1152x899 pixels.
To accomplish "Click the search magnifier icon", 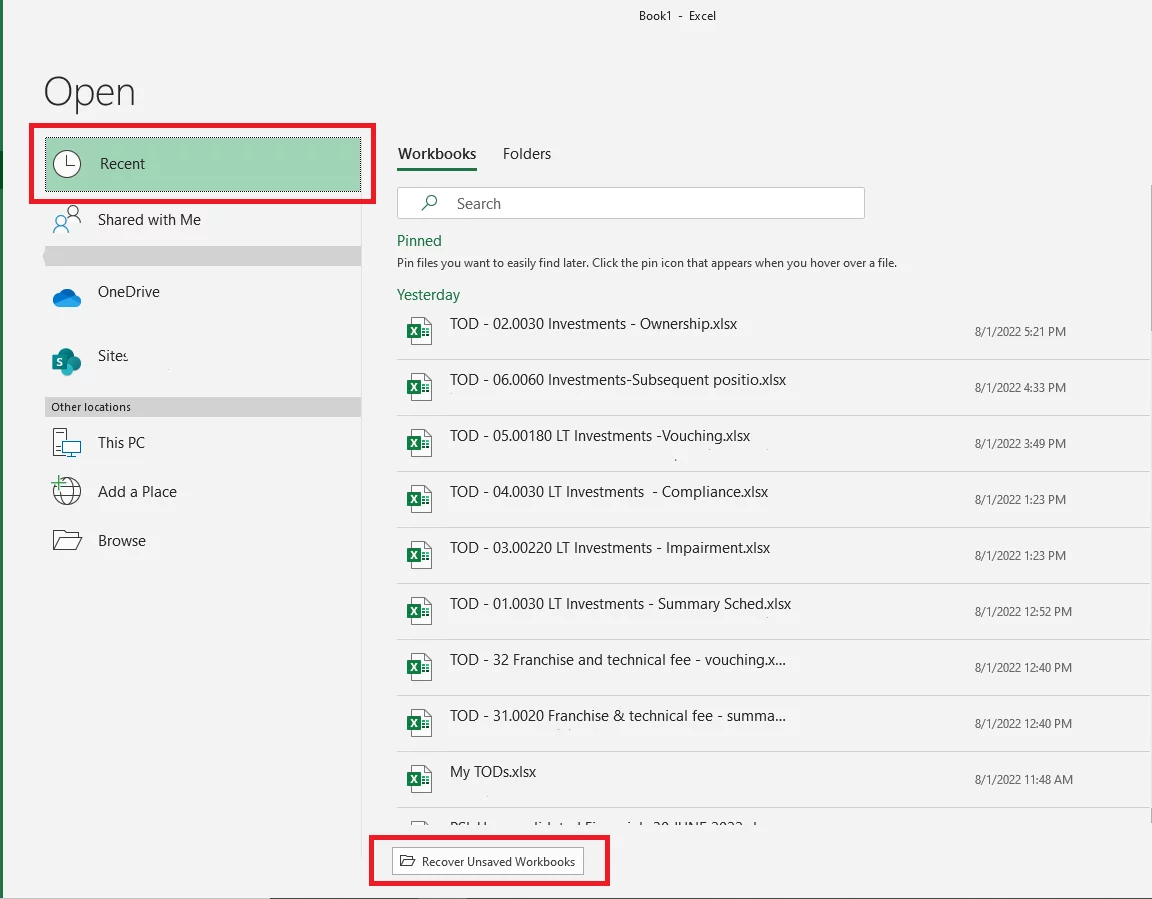I will (x=428, y=203).
